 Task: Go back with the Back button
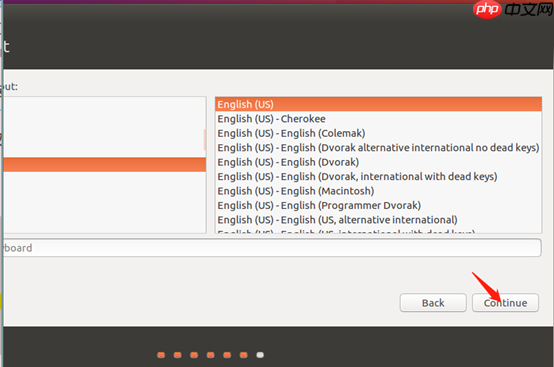coord(433,303)
